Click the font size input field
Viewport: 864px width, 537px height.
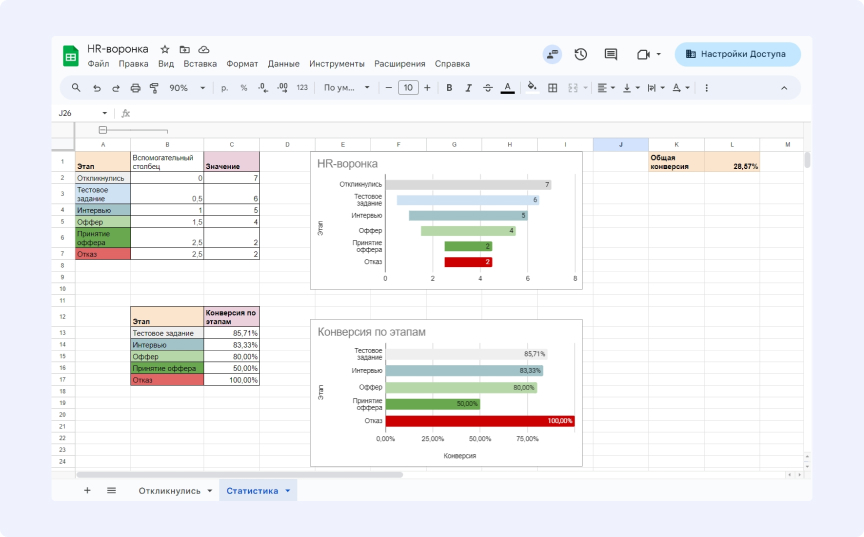pyautogui.click(x=408, y=88)
